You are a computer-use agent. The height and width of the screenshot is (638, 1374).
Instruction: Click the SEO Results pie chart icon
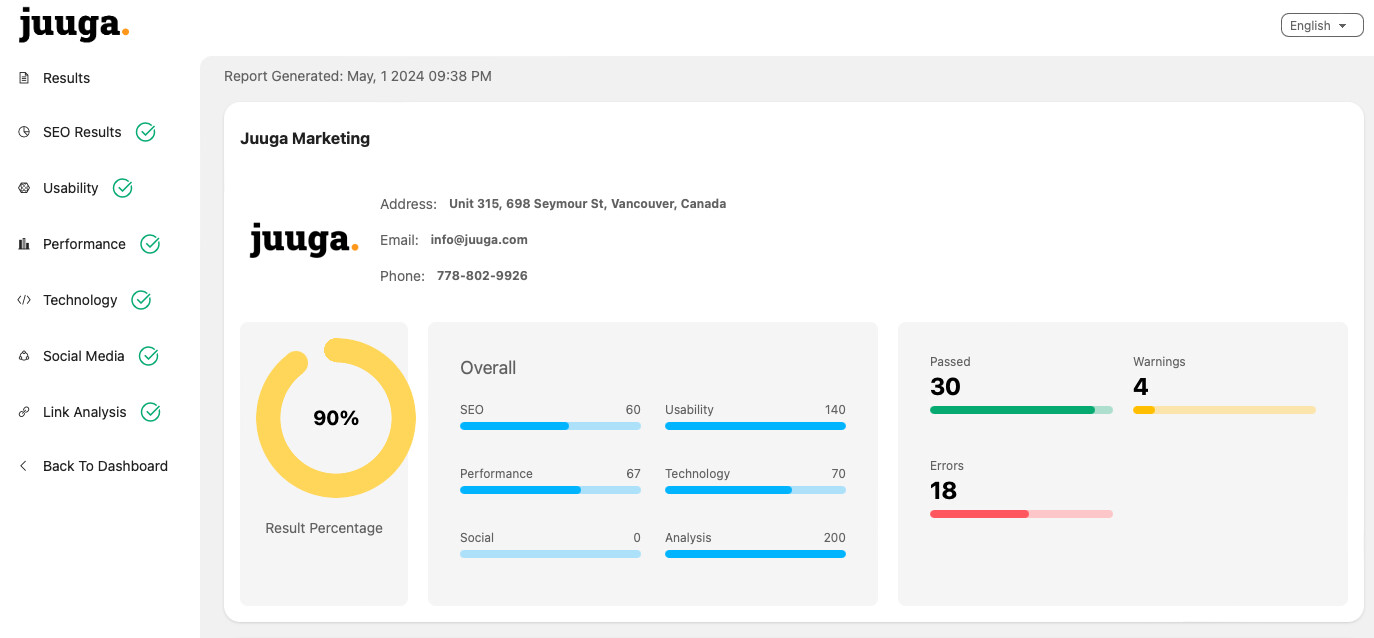(24, 132)
